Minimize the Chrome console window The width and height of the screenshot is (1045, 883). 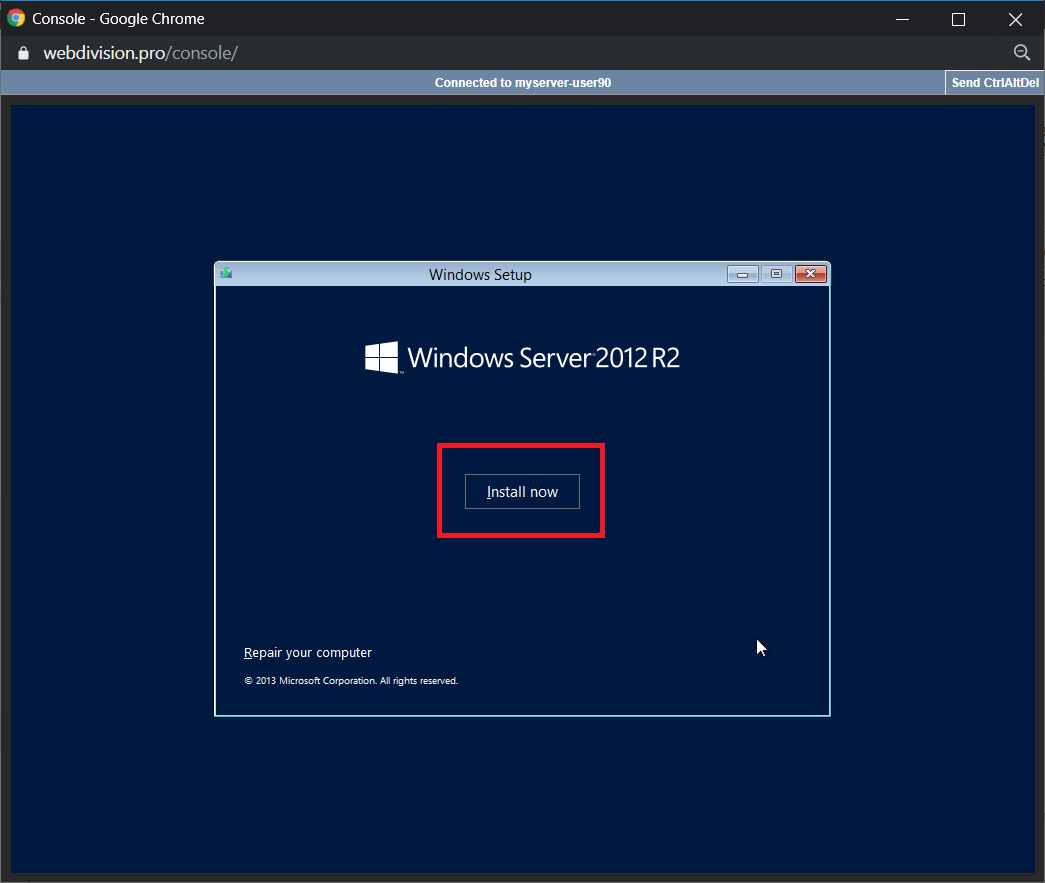(x=901, y=19)
